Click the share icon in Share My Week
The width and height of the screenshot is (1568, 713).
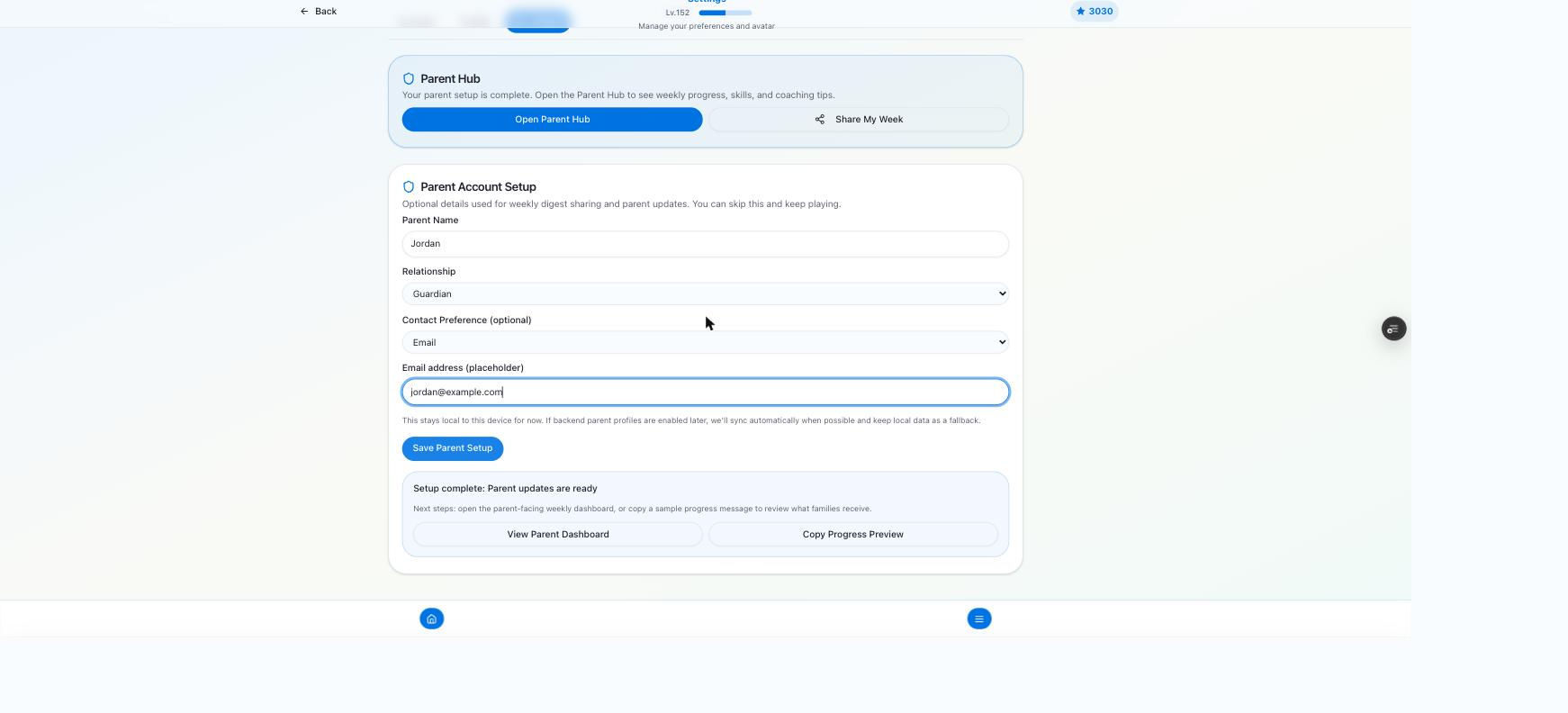pyautogui.click(x=820, y=120)
